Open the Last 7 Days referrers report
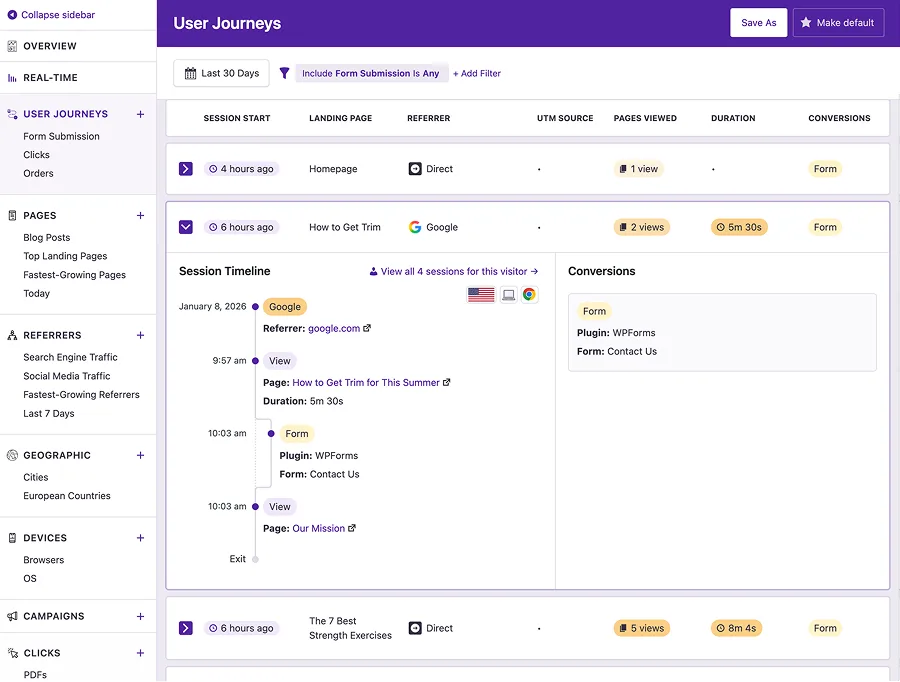The image size is (900, 682). pos(49,413)
